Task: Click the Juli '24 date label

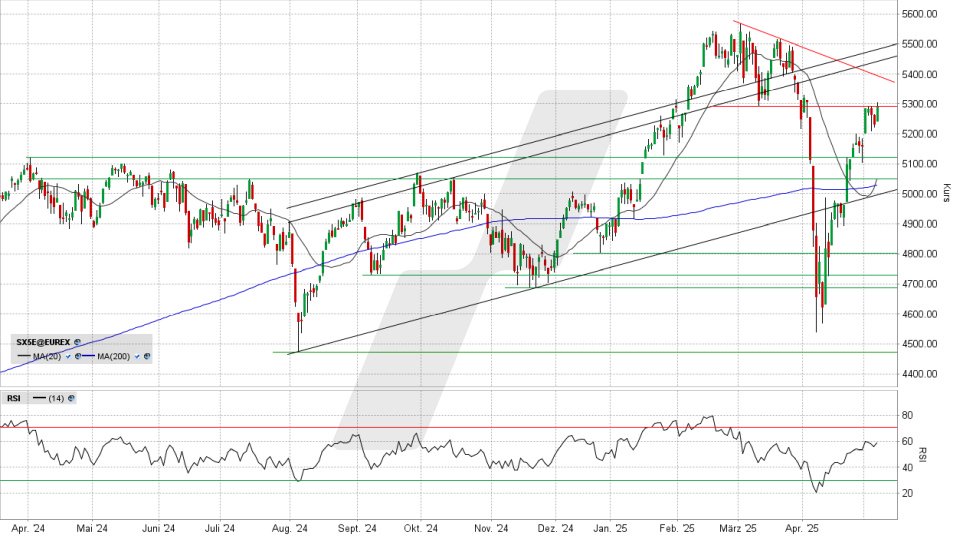Action: point(220,528)
